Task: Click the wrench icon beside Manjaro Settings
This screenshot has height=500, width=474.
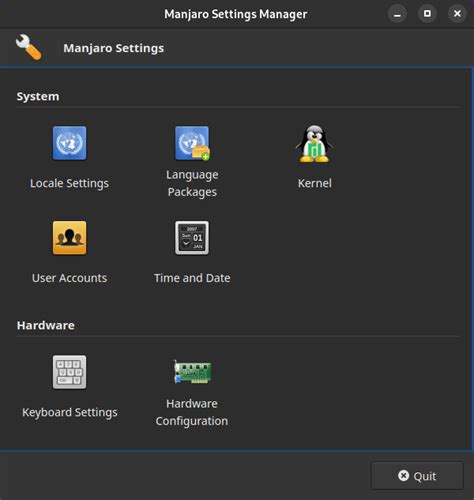Action: point(29,48)
